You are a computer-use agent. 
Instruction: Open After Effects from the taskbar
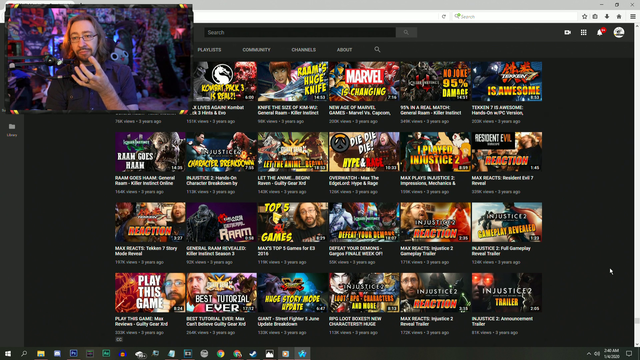[106, 353]
